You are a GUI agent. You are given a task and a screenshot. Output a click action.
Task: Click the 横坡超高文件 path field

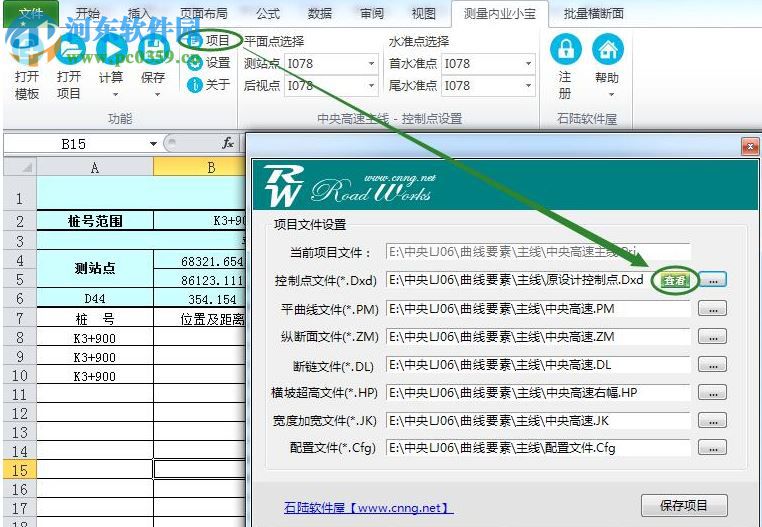(x=538, y=392)
